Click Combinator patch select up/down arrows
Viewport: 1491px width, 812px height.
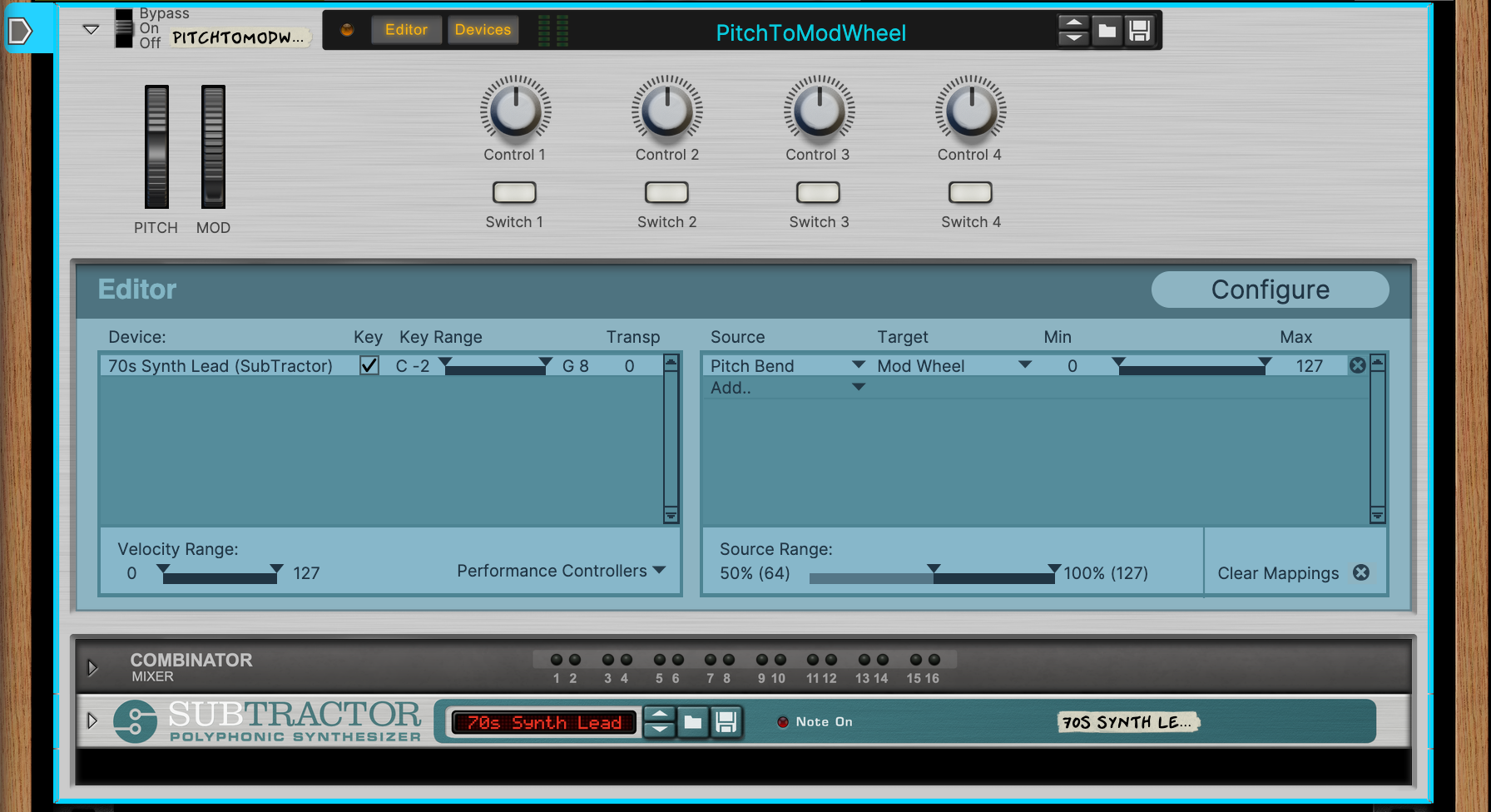[1073, 32]
